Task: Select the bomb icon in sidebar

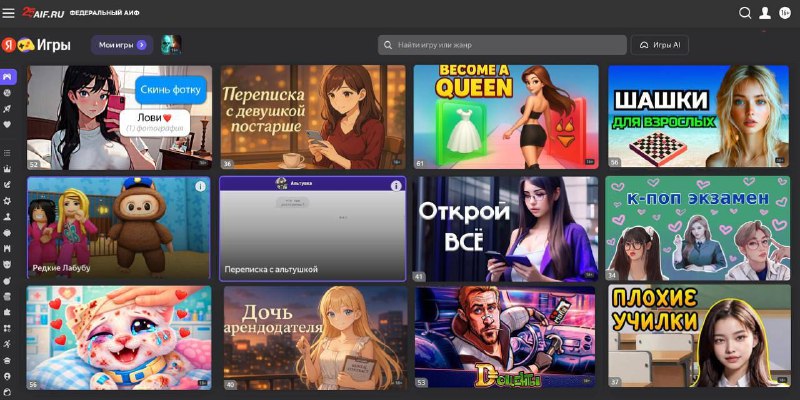Action: click(7, 281)
